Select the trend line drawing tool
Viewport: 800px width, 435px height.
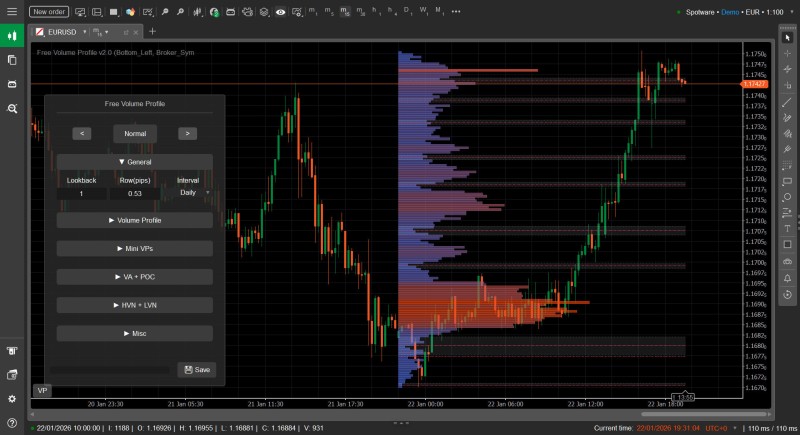point(787,103)
